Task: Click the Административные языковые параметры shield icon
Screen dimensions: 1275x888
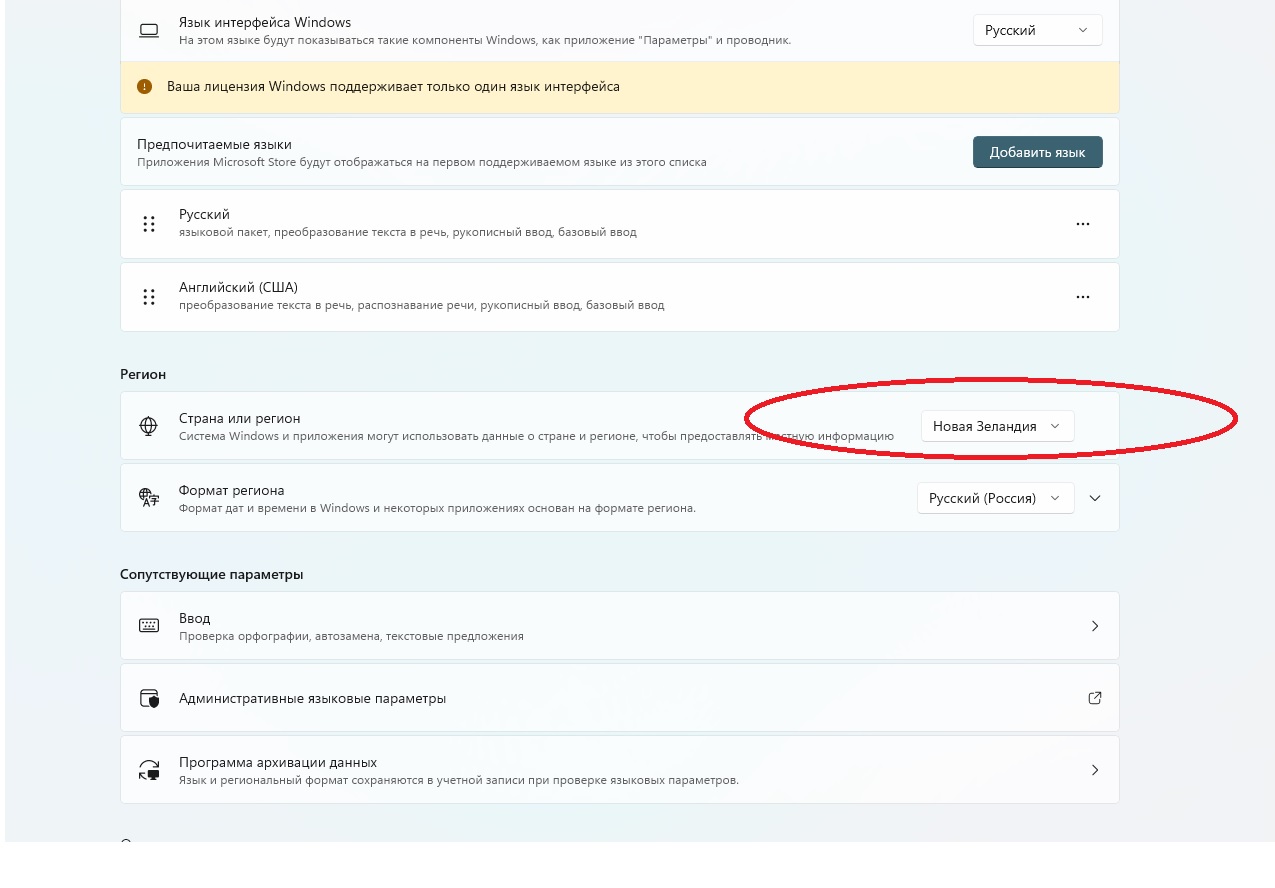Action: click(x=149, y=698)
